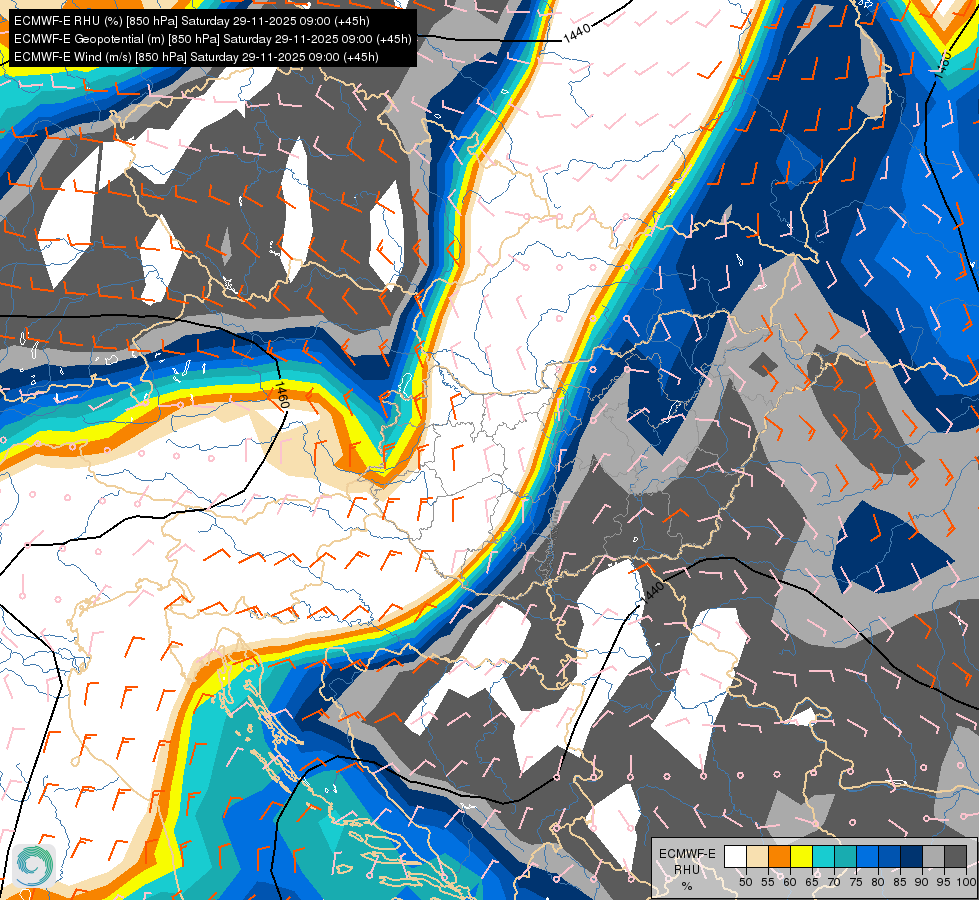This screenshot has width=979, height=900.
Task: Click the medium blue legend swatch for 80-85%
Action: (890, 857)
